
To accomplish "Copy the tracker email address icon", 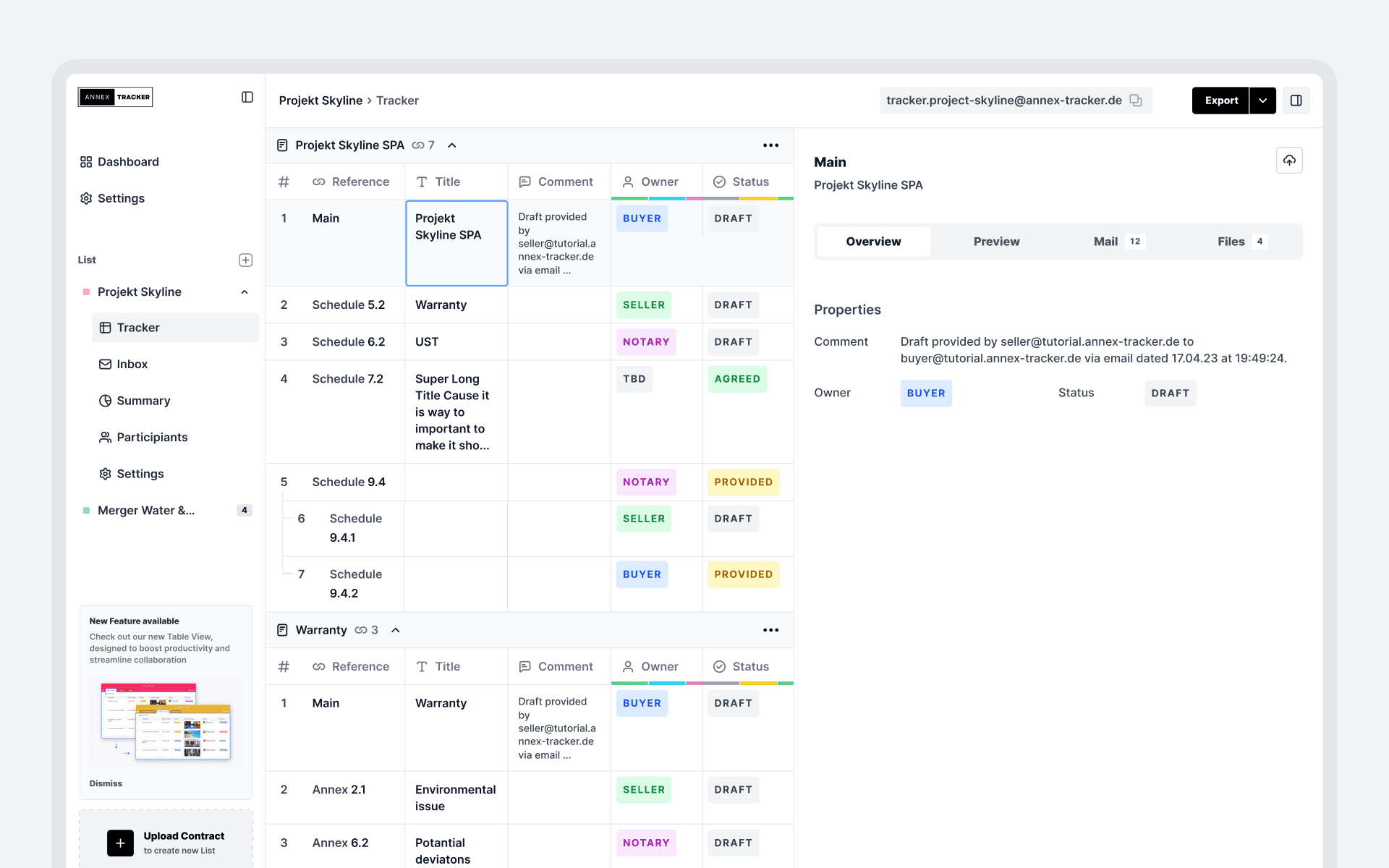I will pos(1136,101).
